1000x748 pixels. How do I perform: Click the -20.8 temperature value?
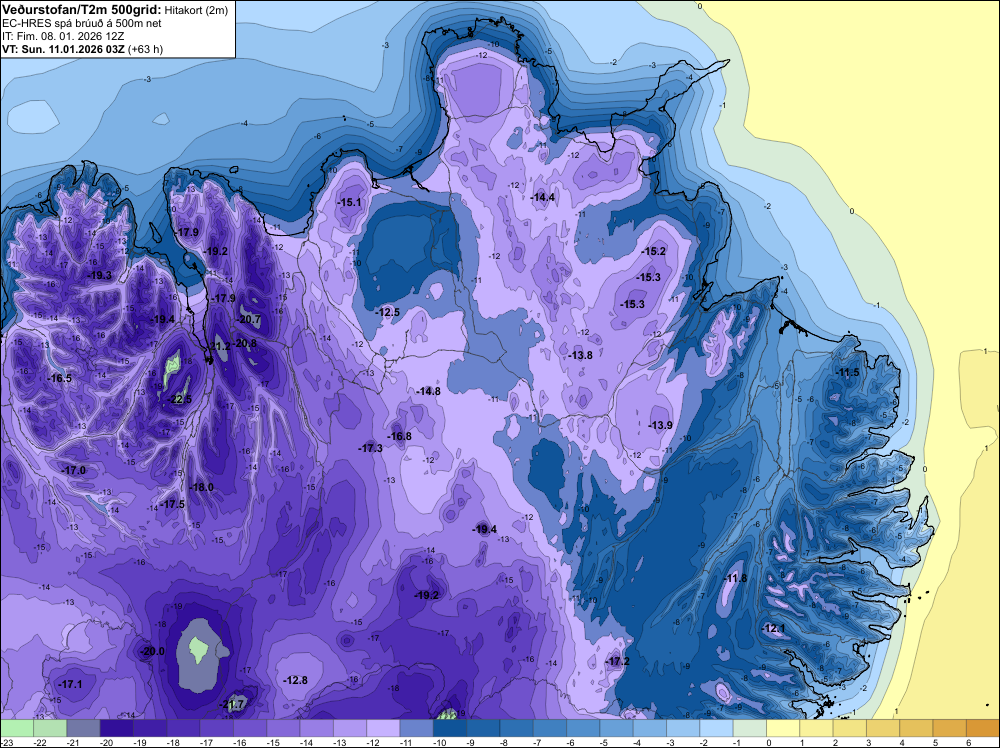point(245,343)
